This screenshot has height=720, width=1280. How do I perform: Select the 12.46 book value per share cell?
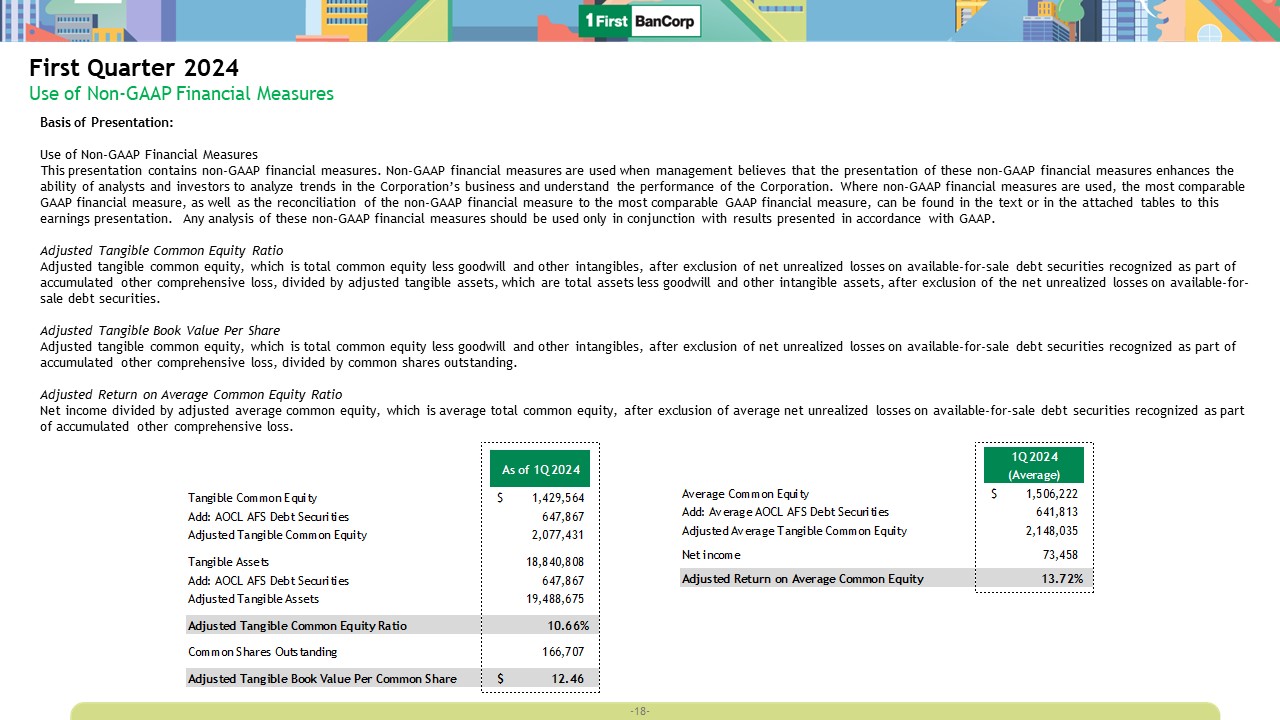[567, 679]
